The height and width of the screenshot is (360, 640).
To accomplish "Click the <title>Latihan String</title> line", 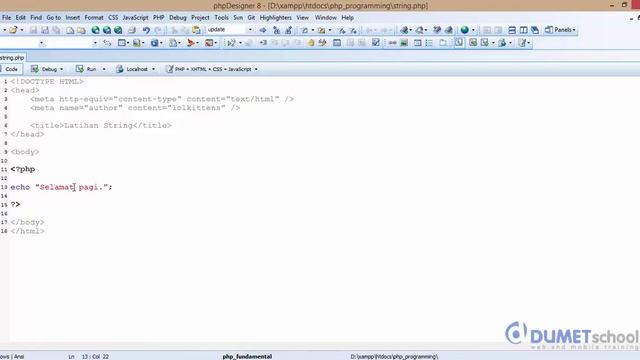I will pos(100,125).
